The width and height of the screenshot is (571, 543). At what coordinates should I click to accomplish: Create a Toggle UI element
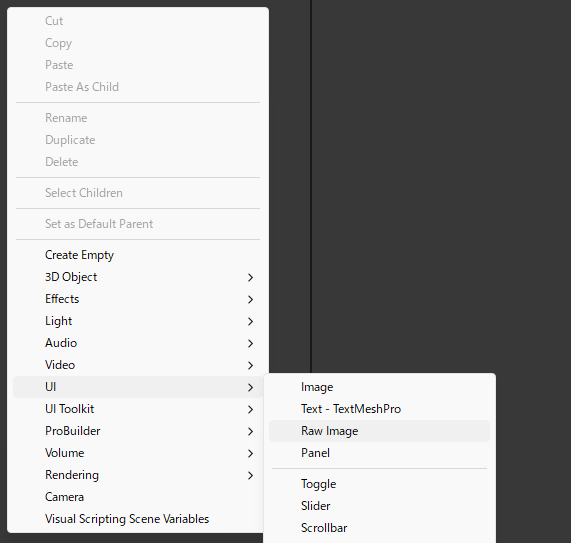tap(379, 484)
